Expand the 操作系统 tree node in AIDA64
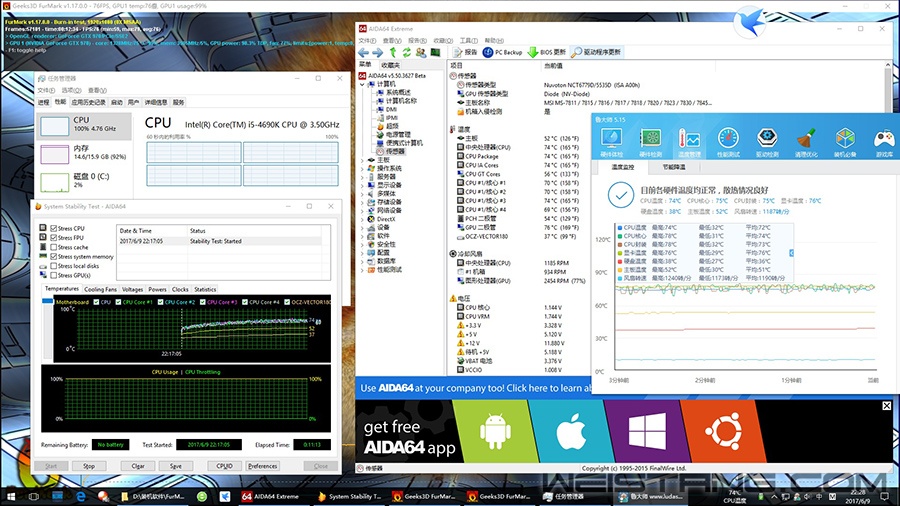 coord(362,169)
